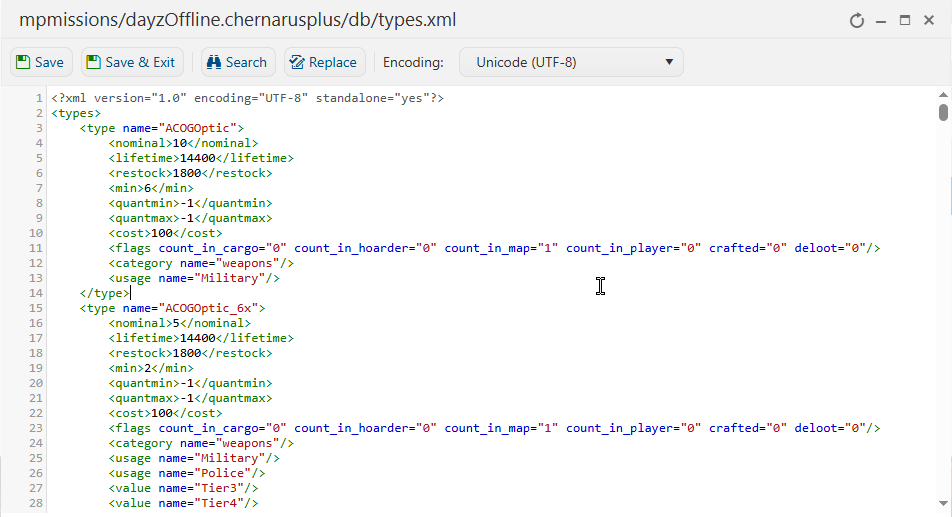
Task: Open Search with the binoculars icon
Action: tap(238, 63)
